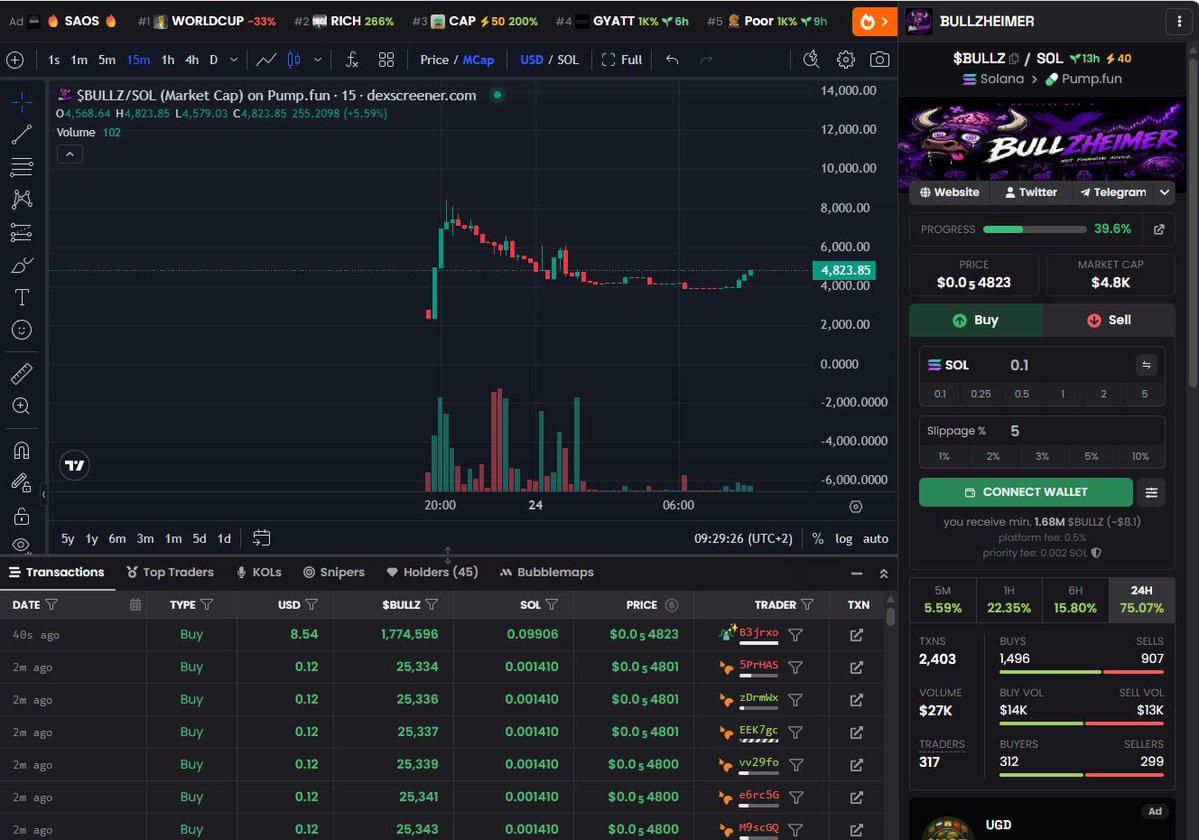Expand chart style dropdown arrow
1199x840 pixels.
point(317,60)
